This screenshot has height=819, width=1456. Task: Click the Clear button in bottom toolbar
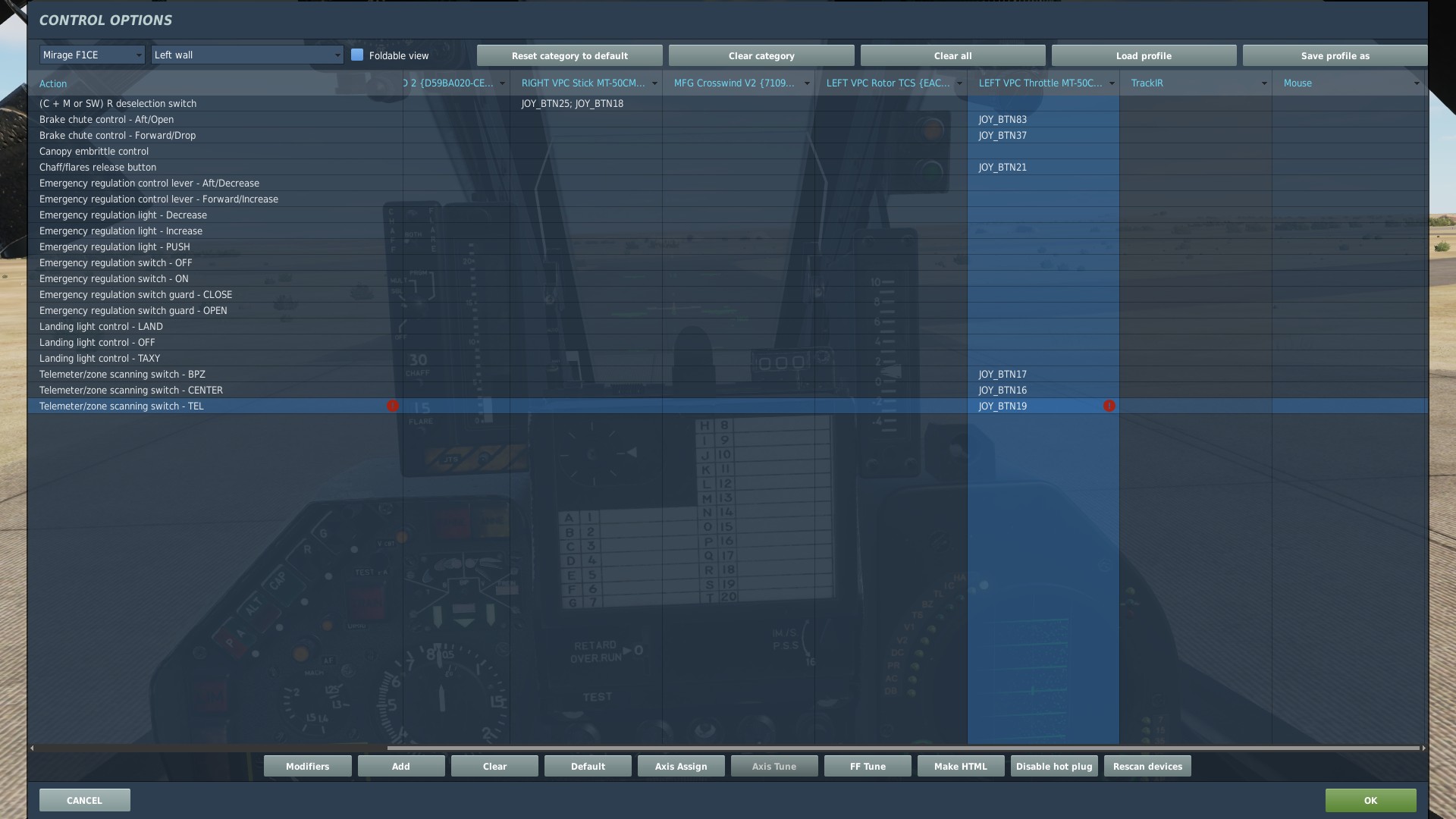(494, 766)
